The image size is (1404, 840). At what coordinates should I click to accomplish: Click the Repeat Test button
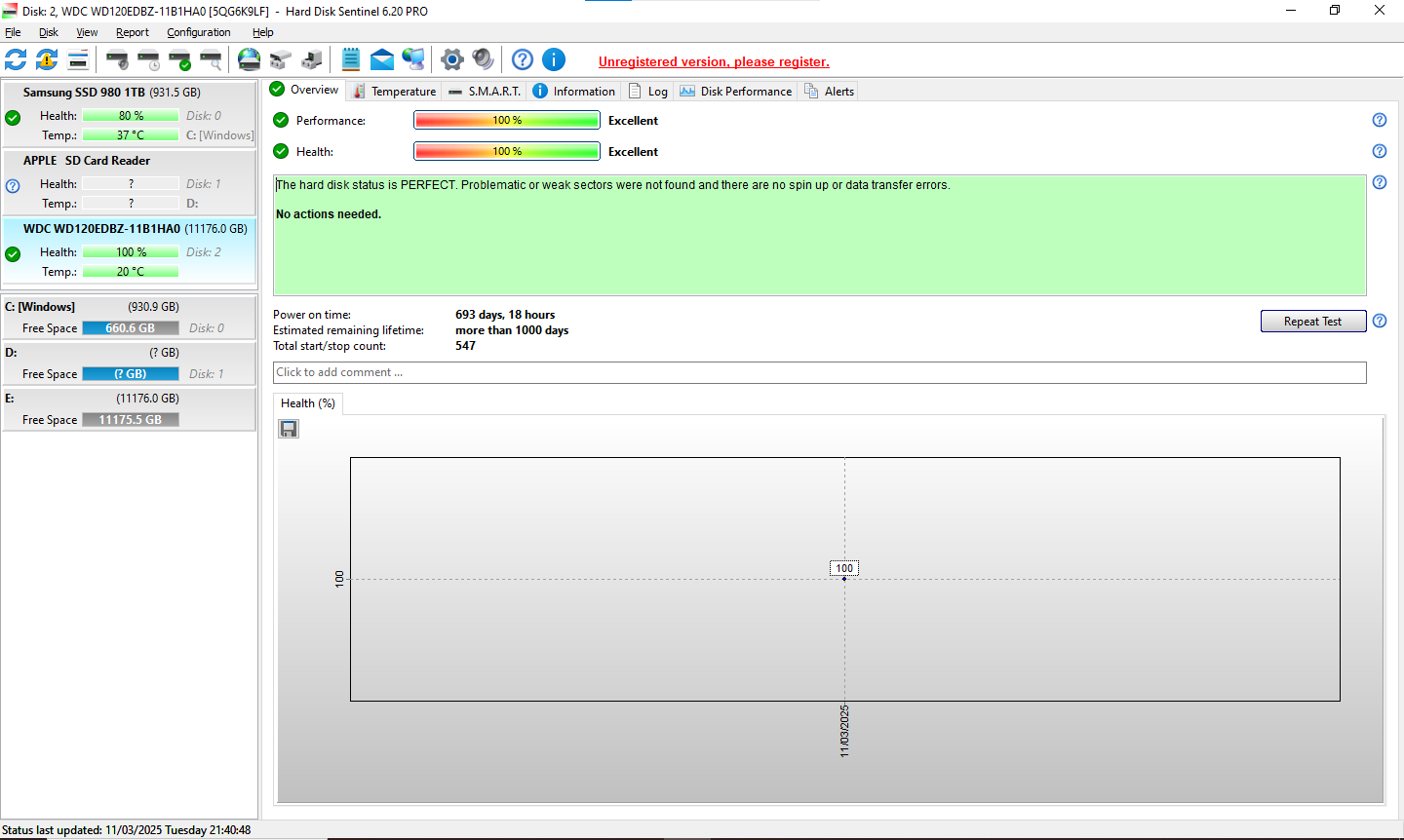[1313, 322]
